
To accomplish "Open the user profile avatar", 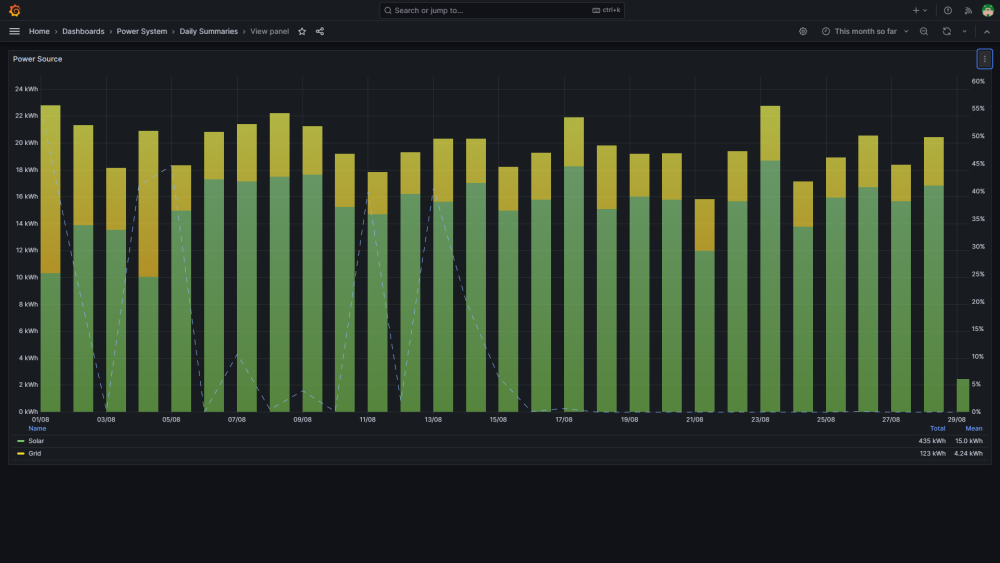I will [987, 10].
